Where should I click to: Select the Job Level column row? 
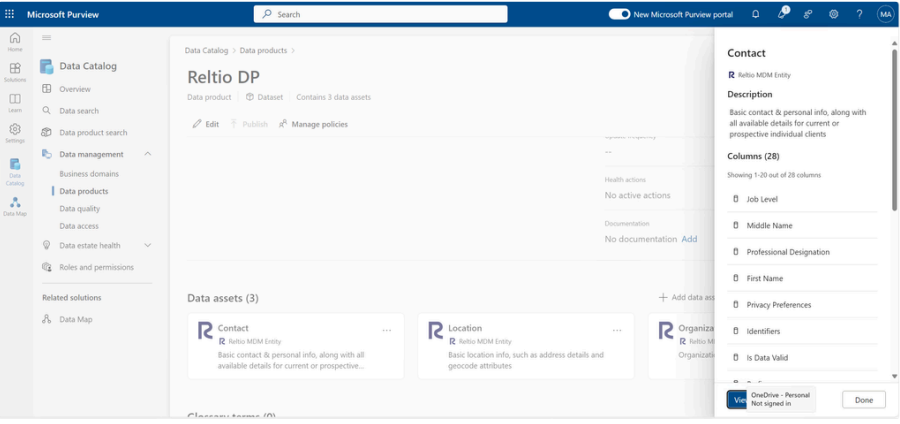pos(802,199)
